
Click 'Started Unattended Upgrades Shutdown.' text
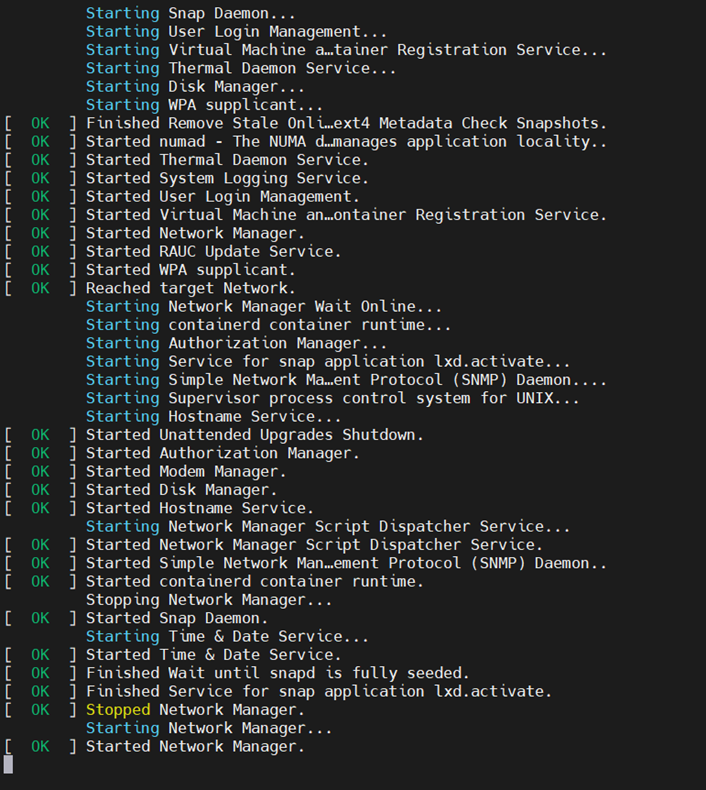tap(254, 435)
